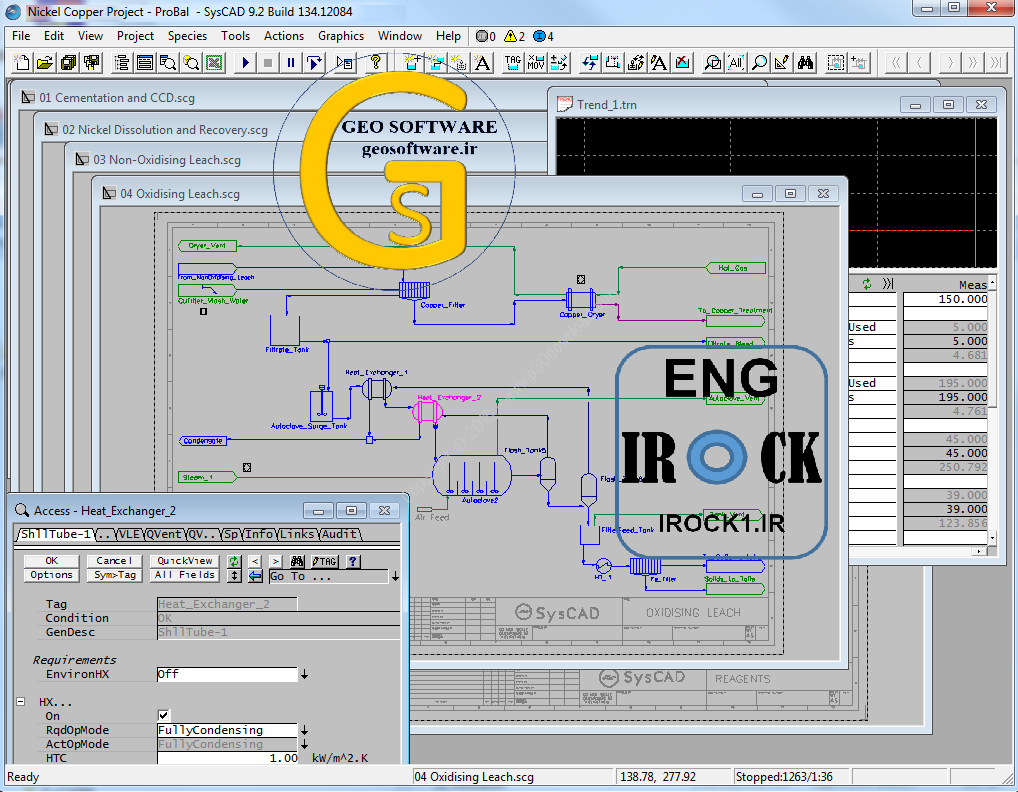Click the insert annotation letter A icon

[482, 63]
